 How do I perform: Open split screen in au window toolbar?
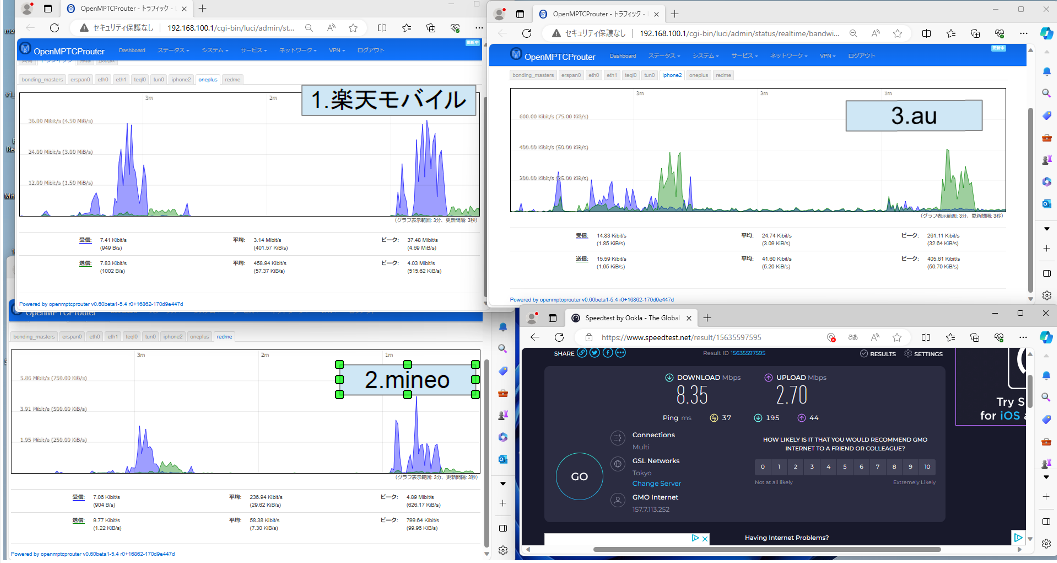pyautogui.click(x=926, y=33)
